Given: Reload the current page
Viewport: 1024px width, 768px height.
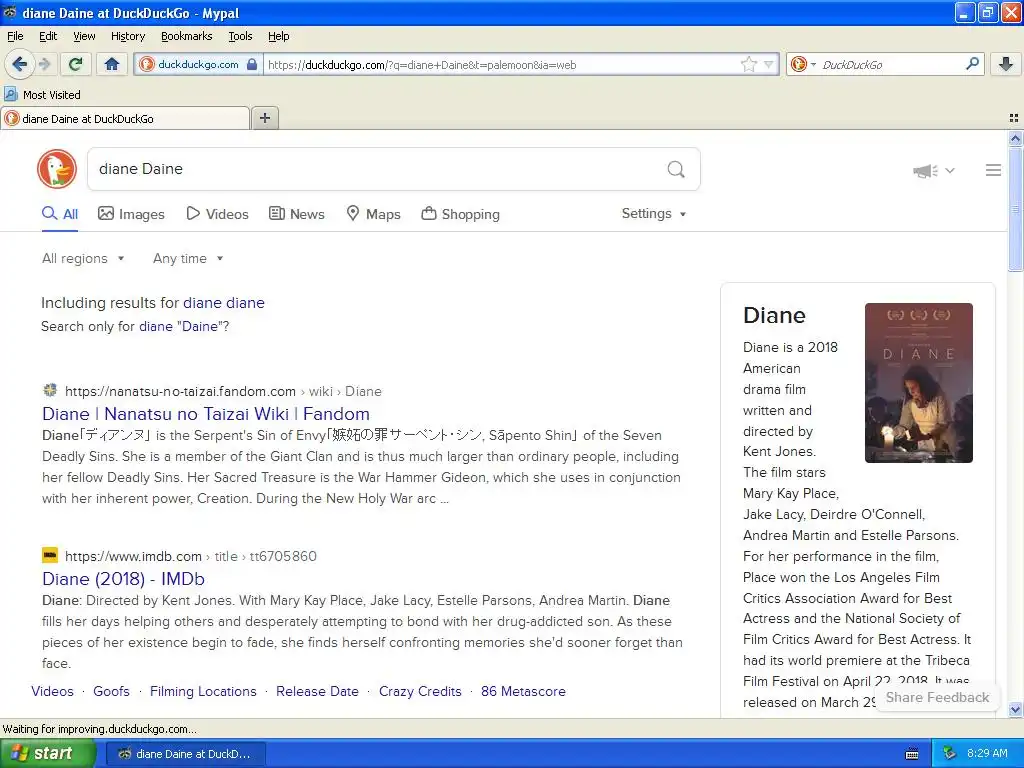Looking at the screenshot, I should click(x=76, y=64).
